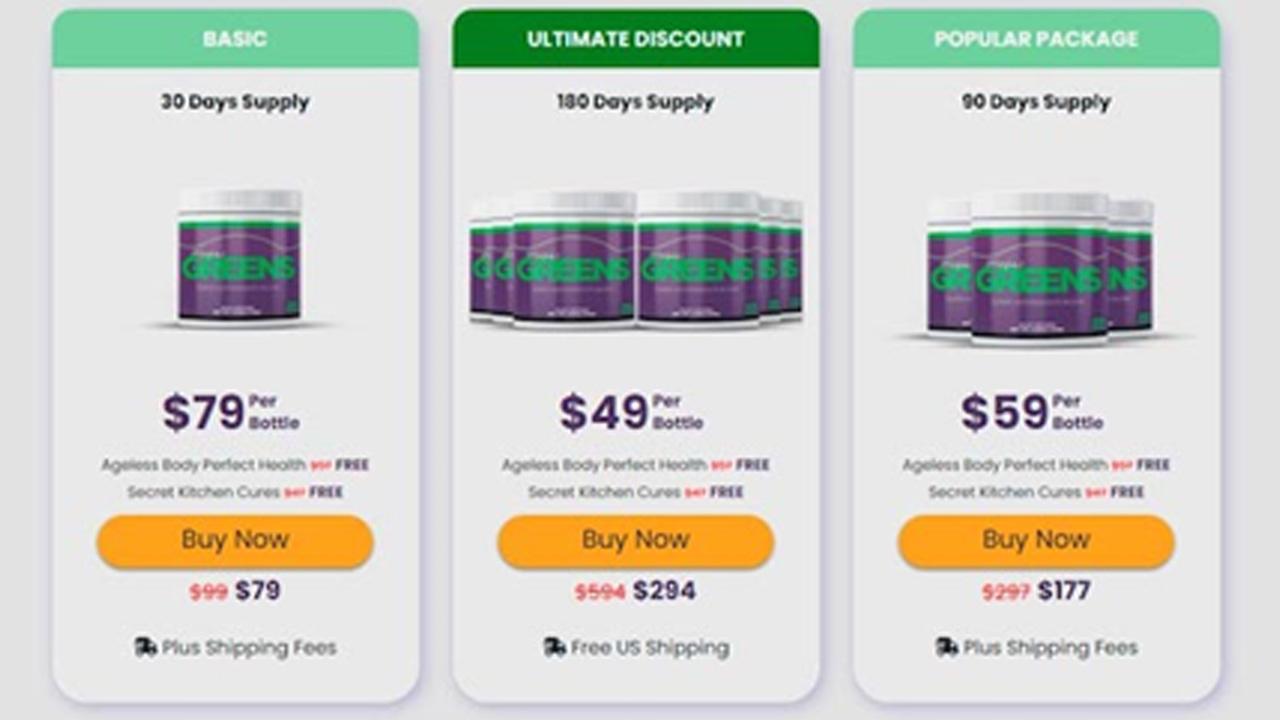Click the $297 $177 total price text
1280x720 pixels.
[1036, 591]
